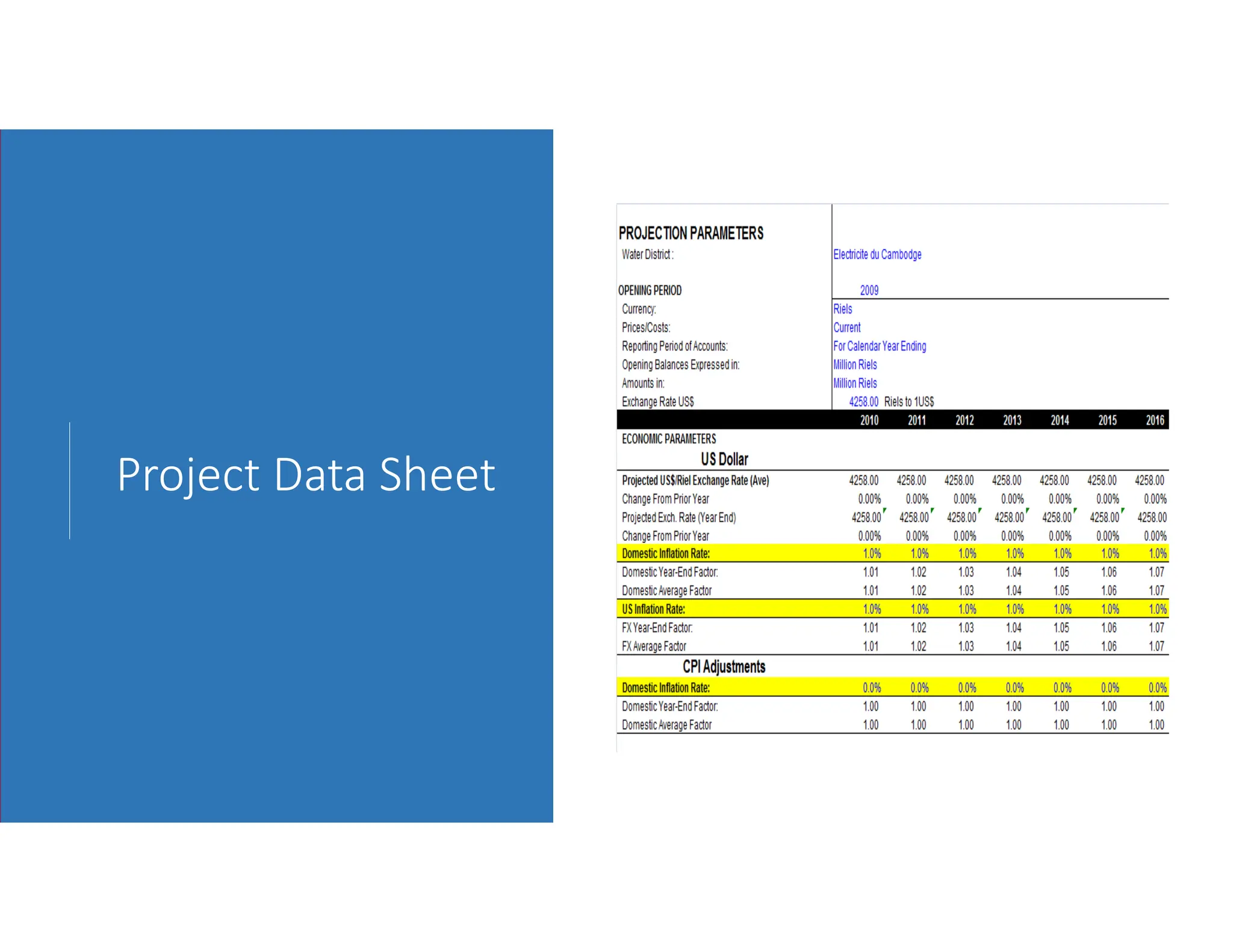Select the 2016 column header
This screenshot has height=952, width=1233.
click(x=1155, y=421)
